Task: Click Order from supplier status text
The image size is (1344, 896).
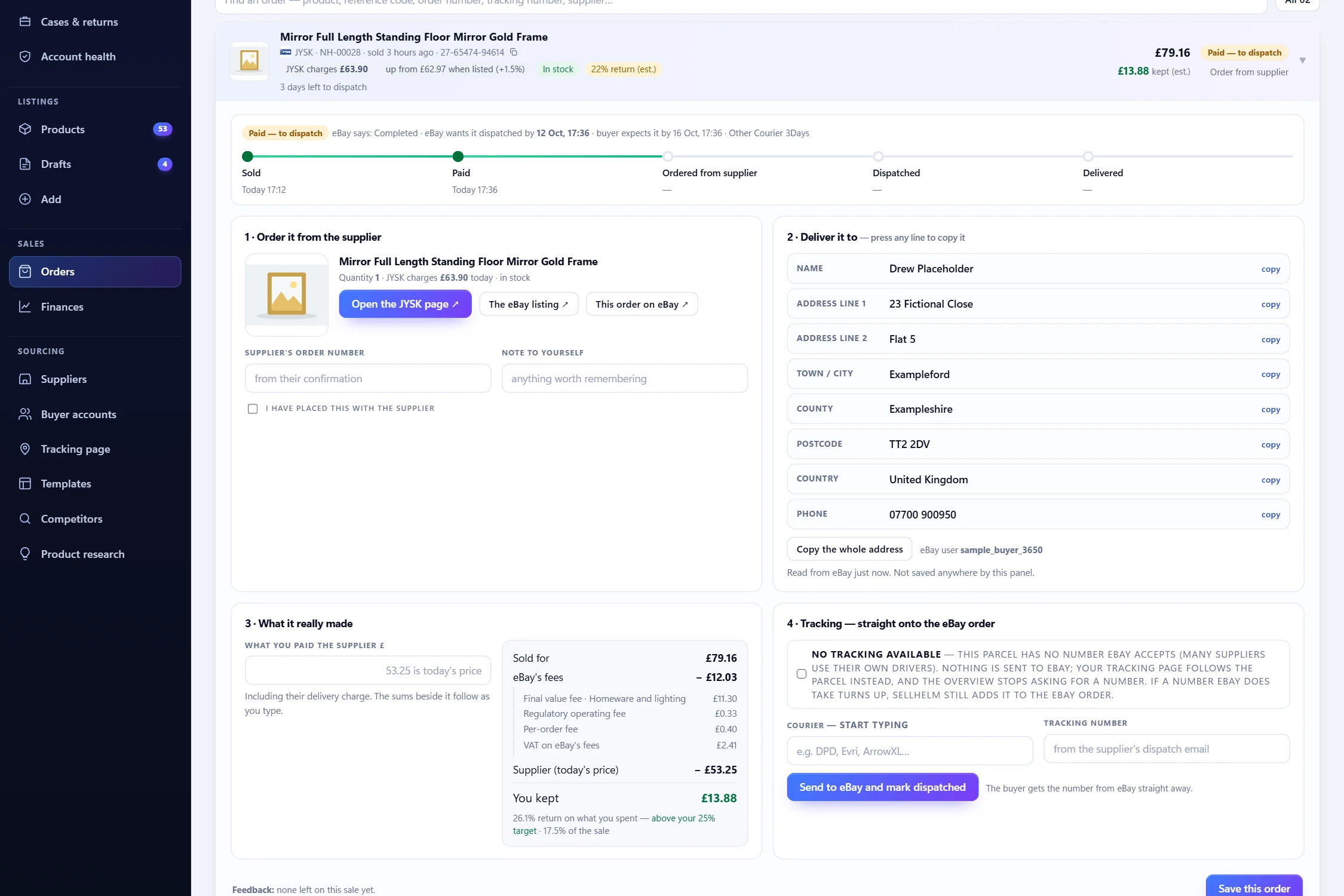Action: tap(1248, 72)
